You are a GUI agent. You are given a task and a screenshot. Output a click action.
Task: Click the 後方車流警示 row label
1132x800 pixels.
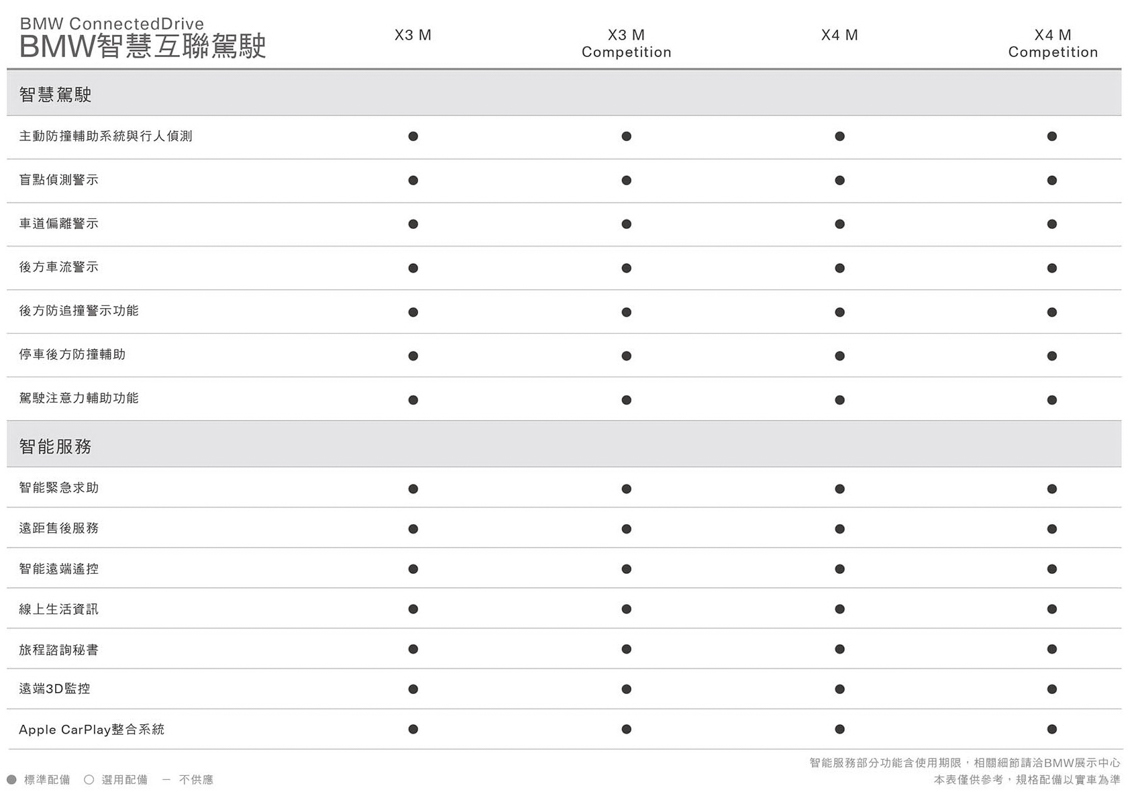(58, 267)
